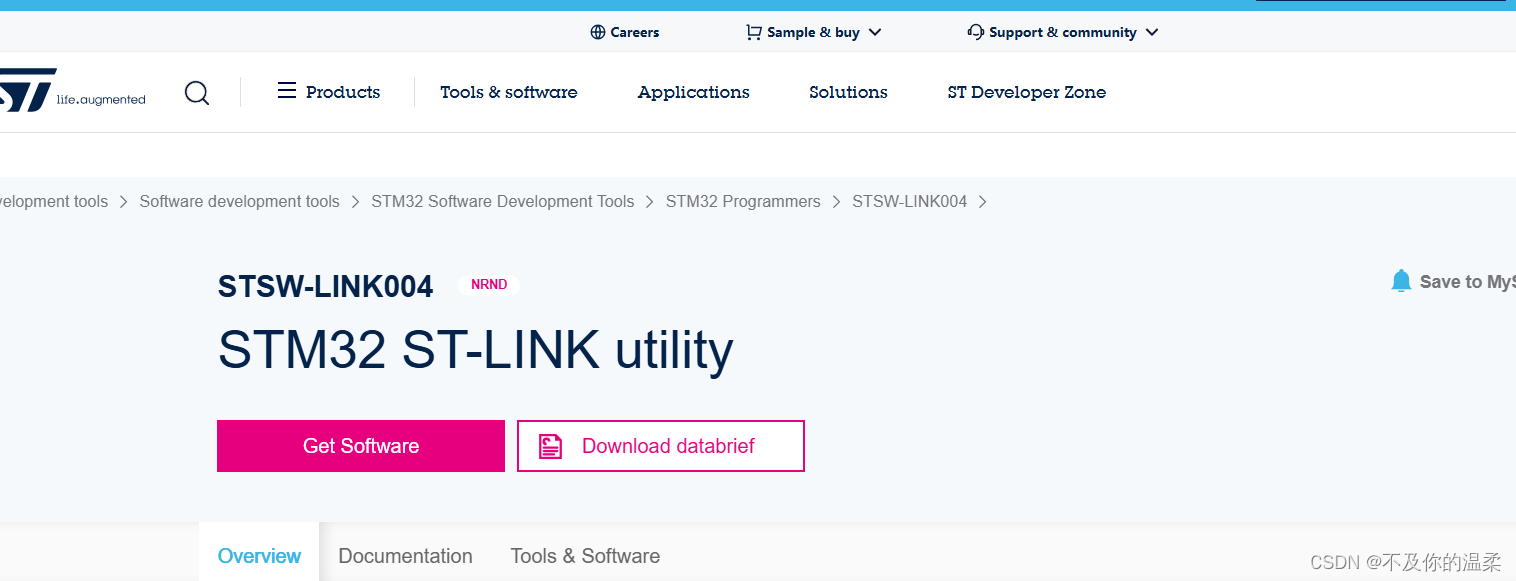Open the Careers link

click(635, 32)
